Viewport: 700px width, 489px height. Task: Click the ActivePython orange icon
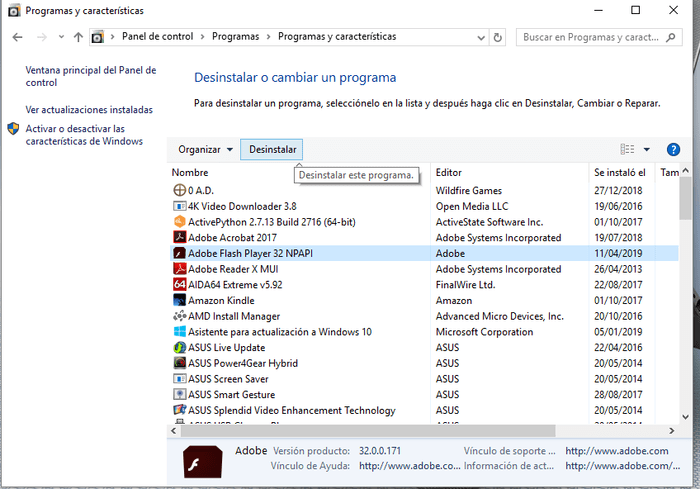click(x=179, y=222)
